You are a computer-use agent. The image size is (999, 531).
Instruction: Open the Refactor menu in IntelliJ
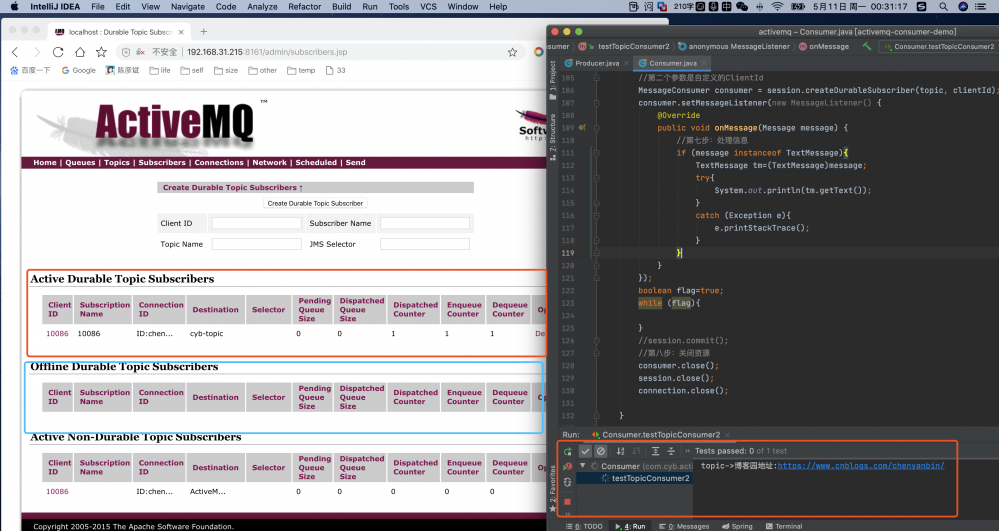[305, 6]
